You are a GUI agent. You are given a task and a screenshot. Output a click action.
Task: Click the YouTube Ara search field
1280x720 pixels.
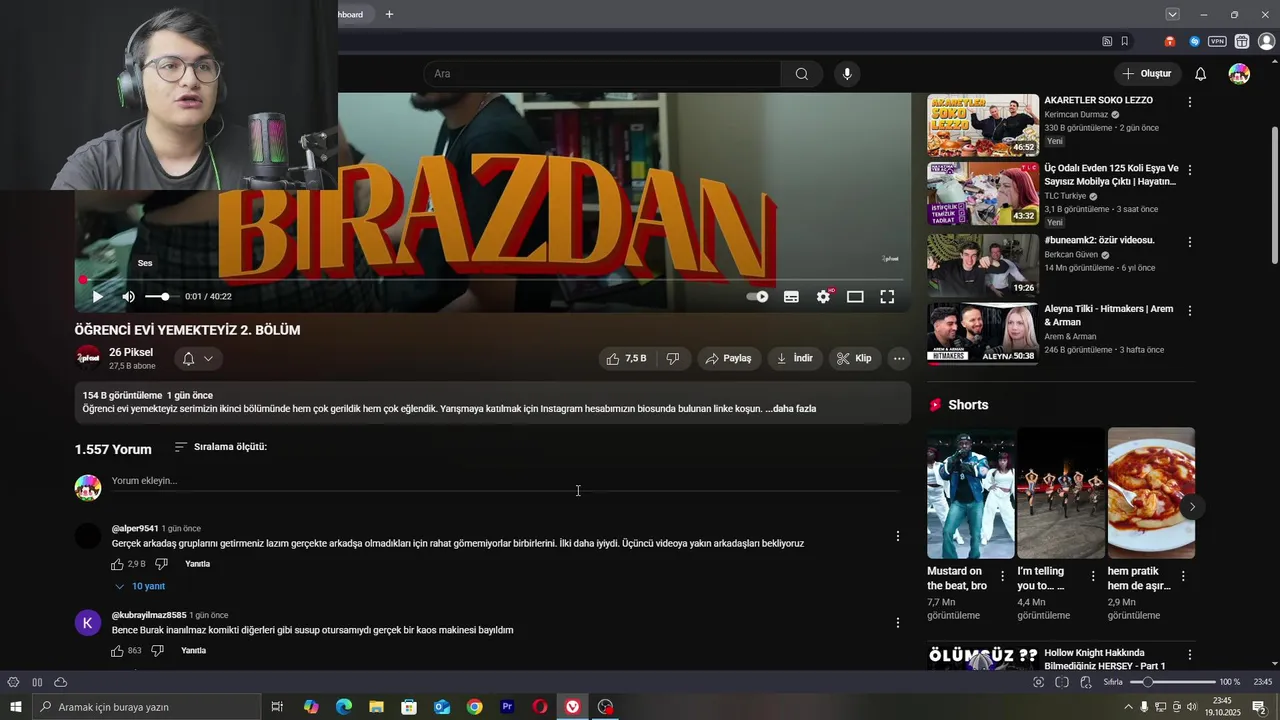[602, 74]
